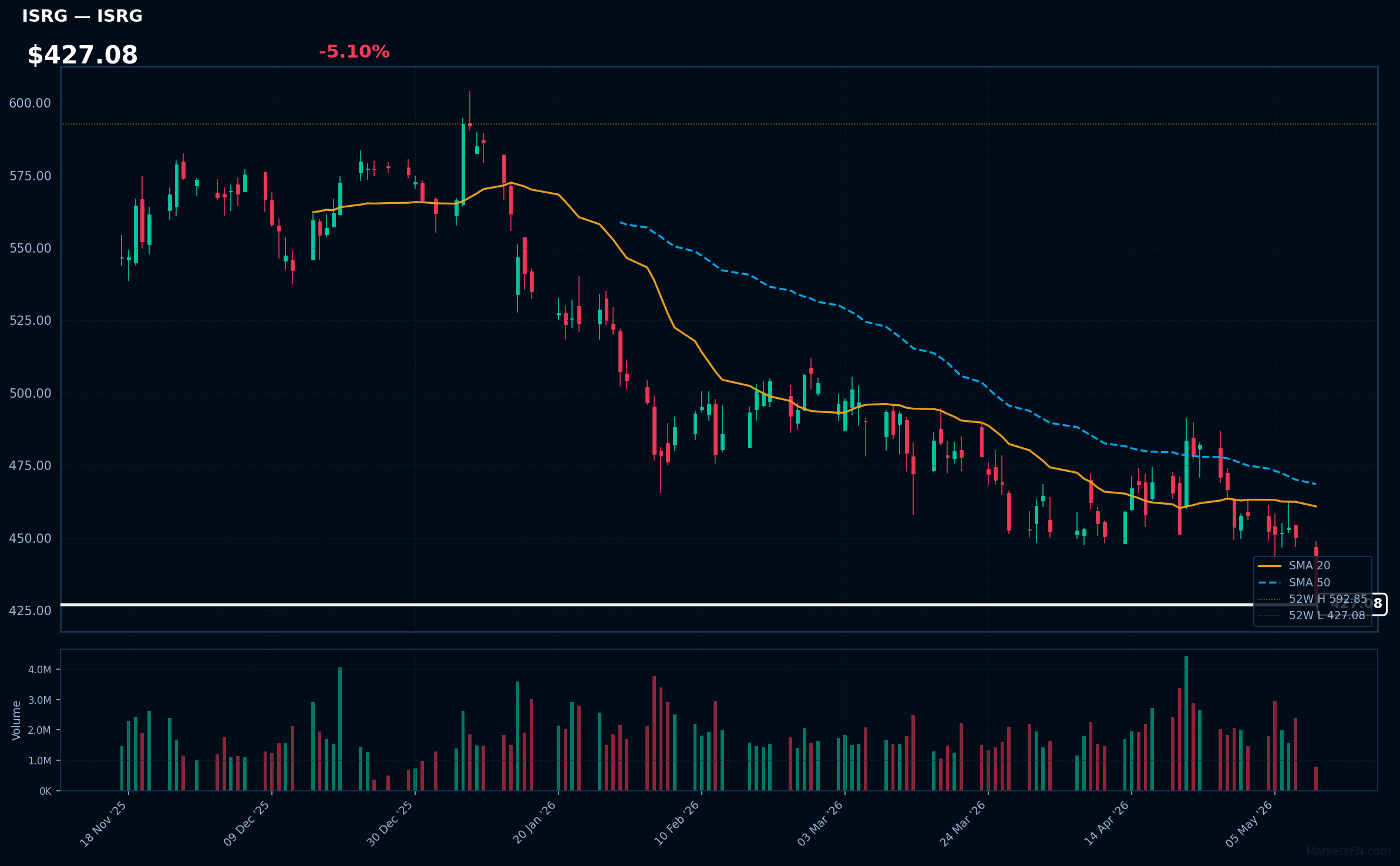Click the candle with the highest wick above 600

pyautogui.click(x=470, y=110)
